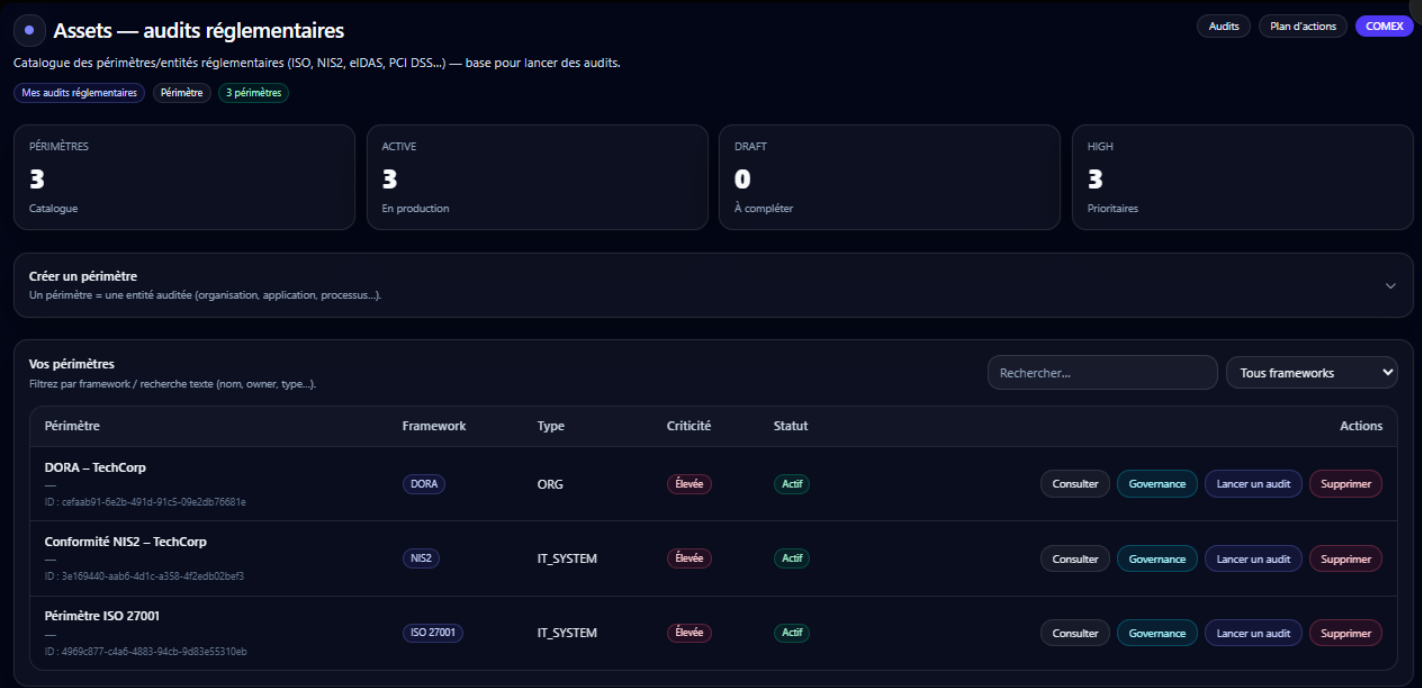This screenshot has height=688, width=1422.
Task: Click the Périmètre ISO 27001 name
Action: click(102, 616)
